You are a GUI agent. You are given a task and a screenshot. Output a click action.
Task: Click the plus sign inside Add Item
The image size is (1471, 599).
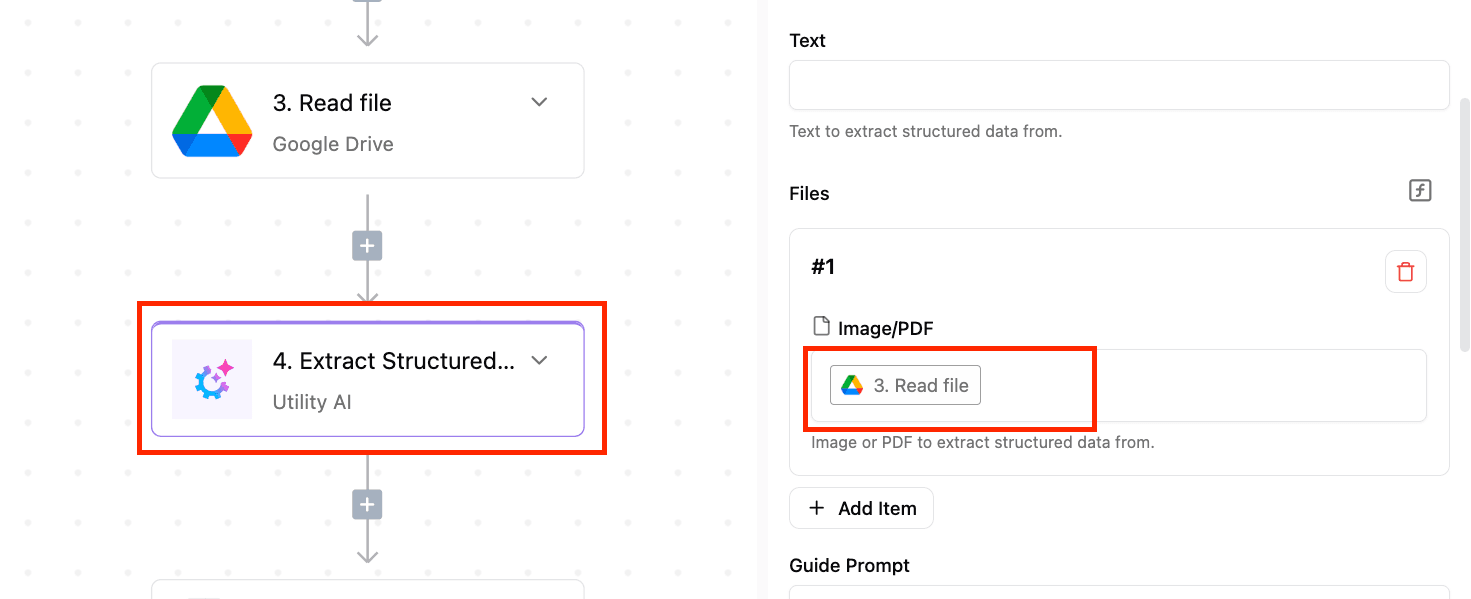(816, 508)
